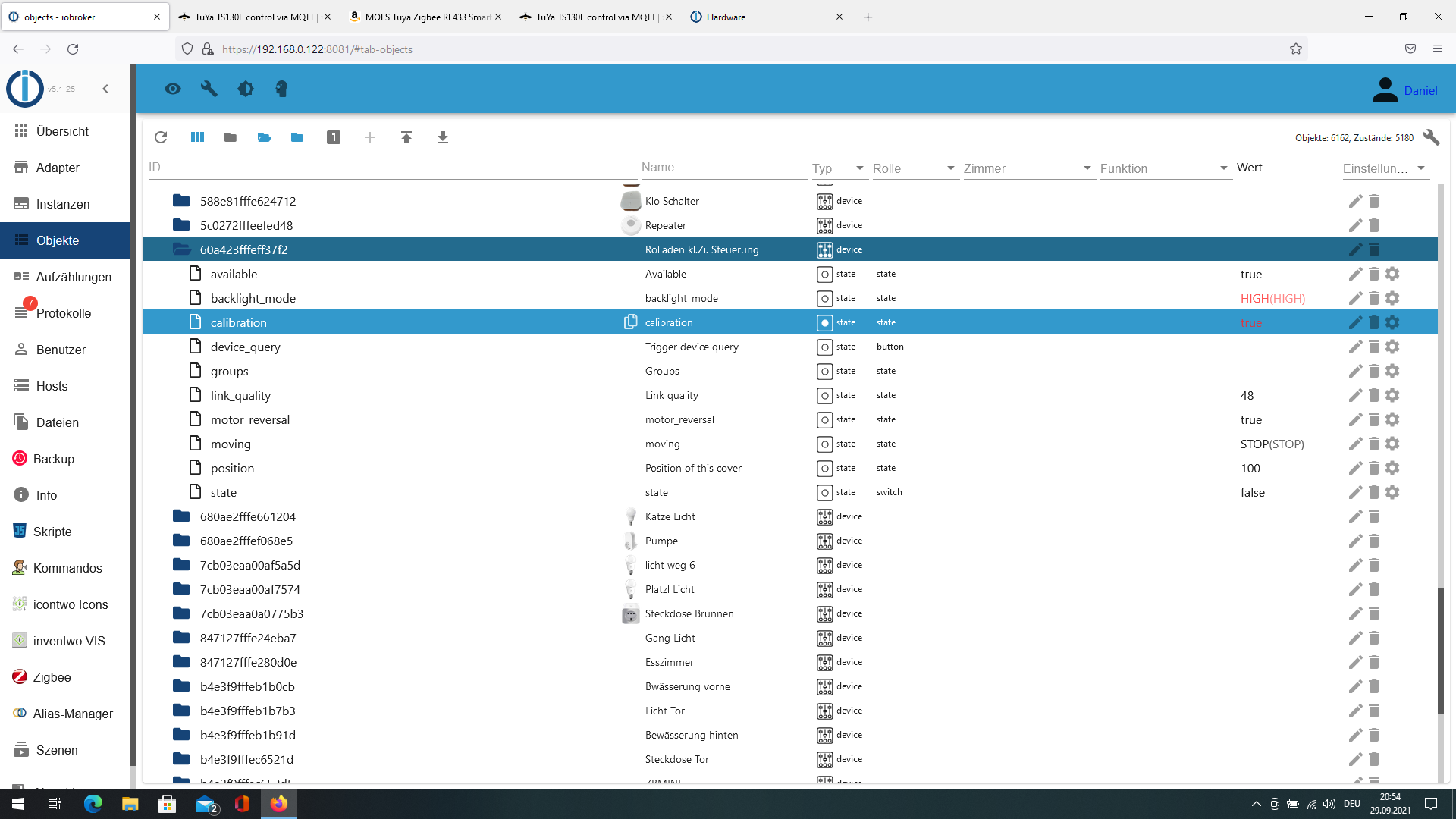
Task: Delete the backlight_mode state
Action: coord(1373,298)
